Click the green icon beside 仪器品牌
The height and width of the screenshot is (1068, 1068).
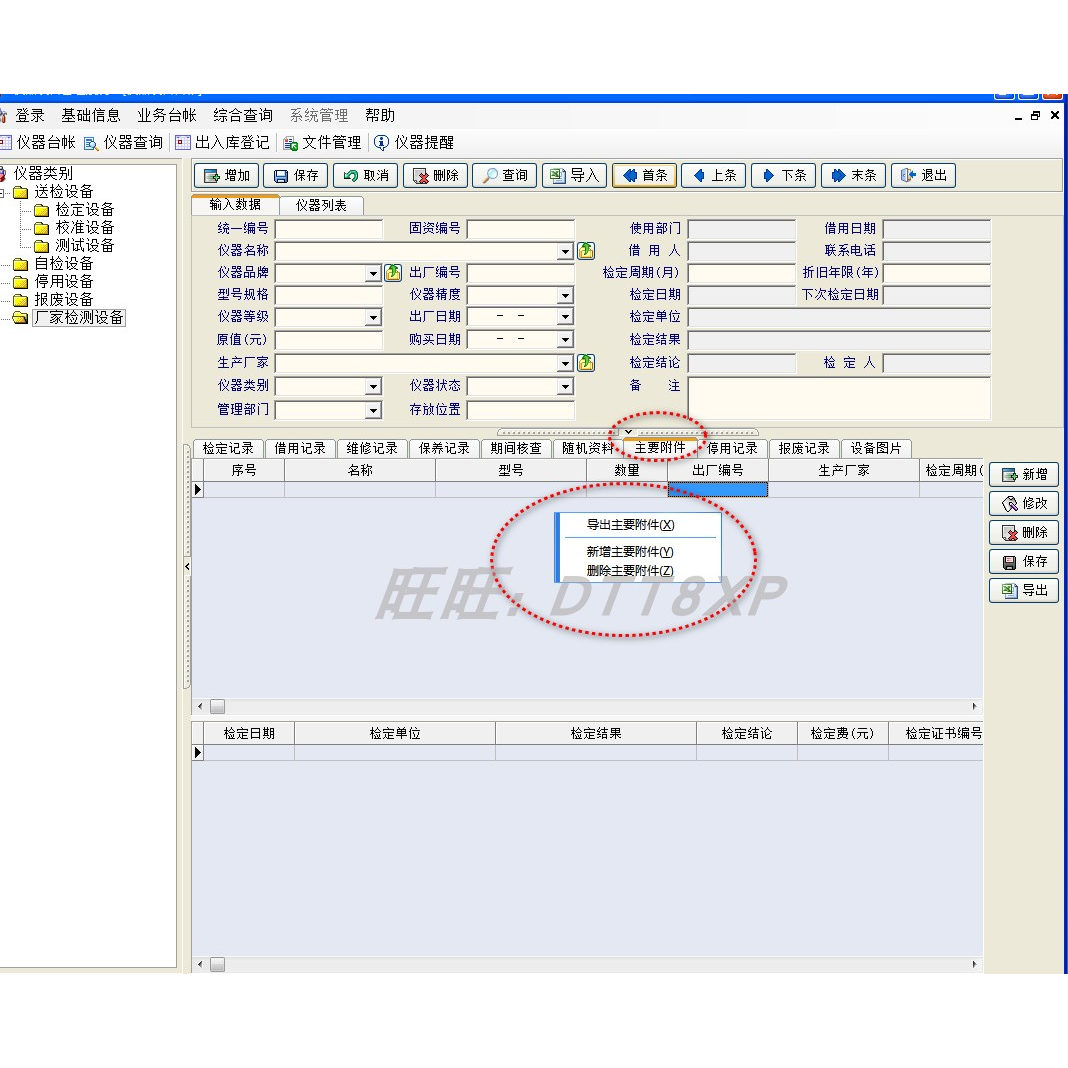click(393, 273)
